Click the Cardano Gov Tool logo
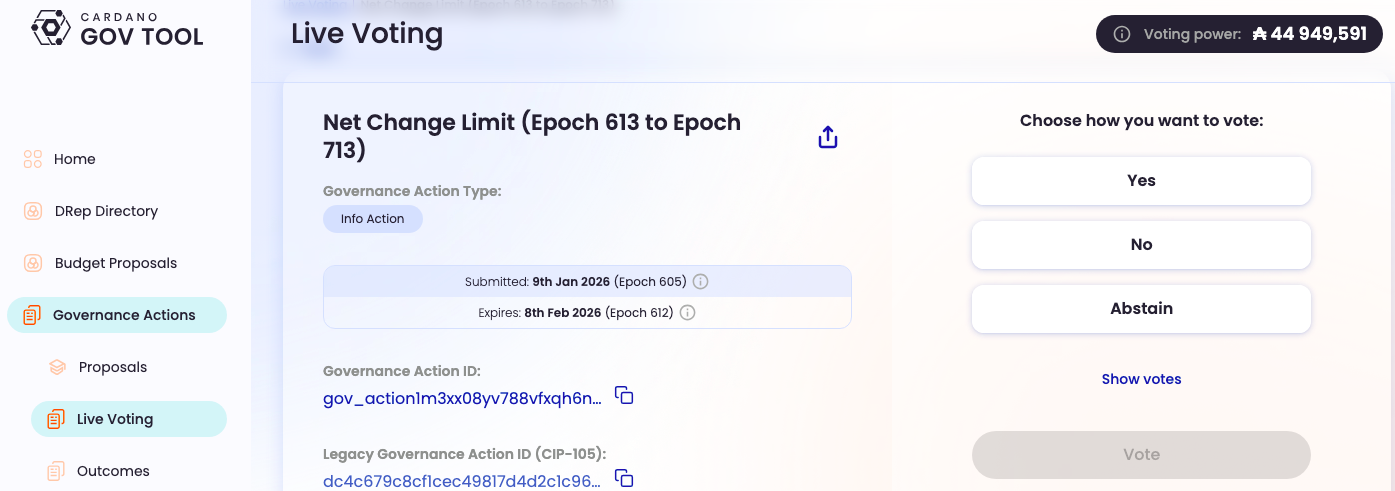This screenshot has width=1395, height=491. click(x=118, y=29)
